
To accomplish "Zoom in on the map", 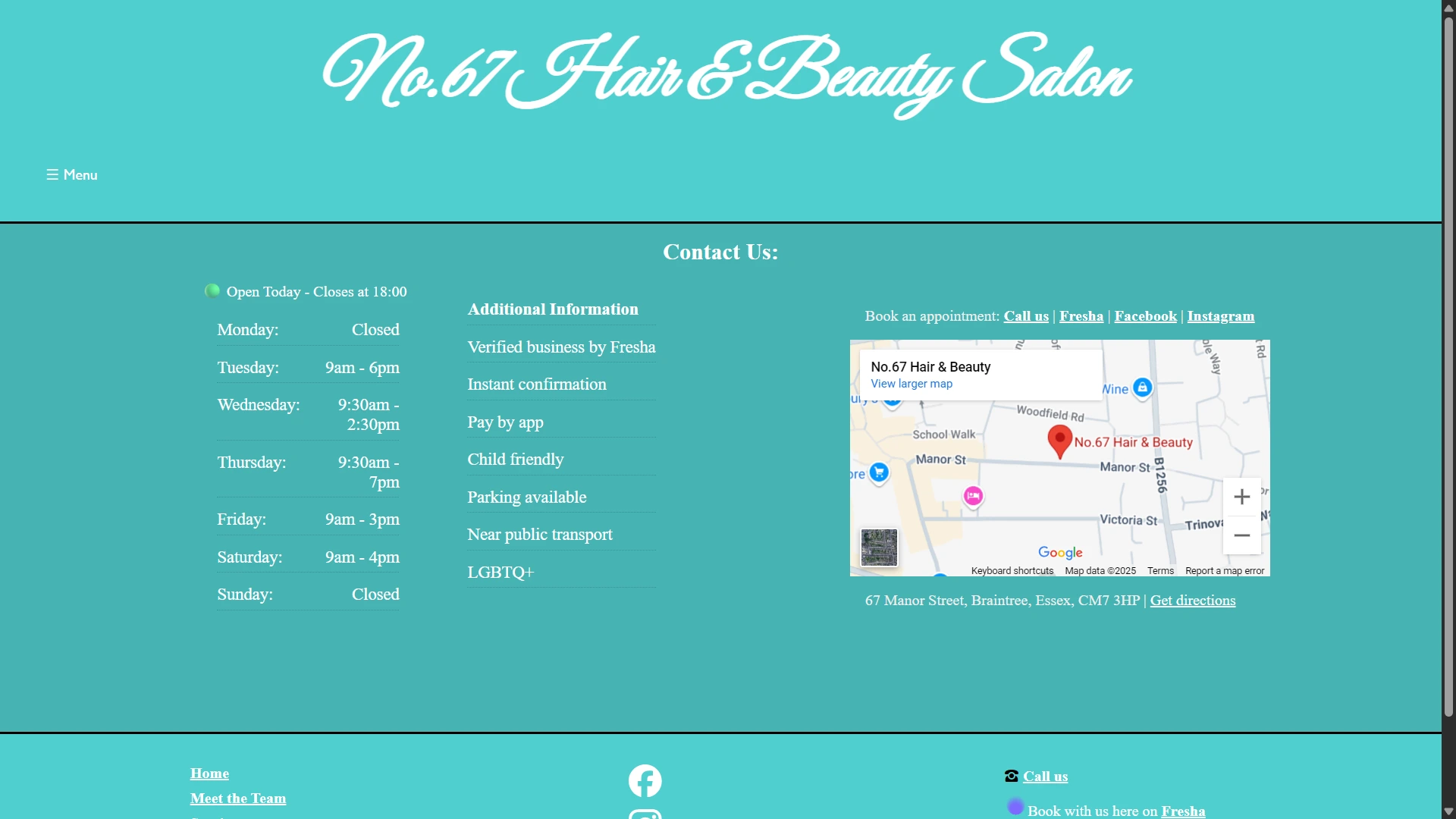I will [x=1241, y=497].
